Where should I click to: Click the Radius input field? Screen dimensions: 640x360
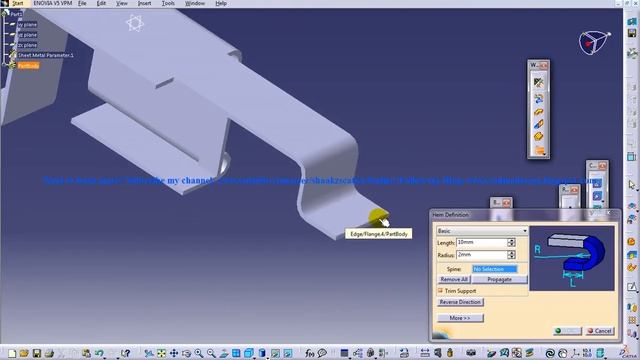pyautogui.click(x=482, y=255)
